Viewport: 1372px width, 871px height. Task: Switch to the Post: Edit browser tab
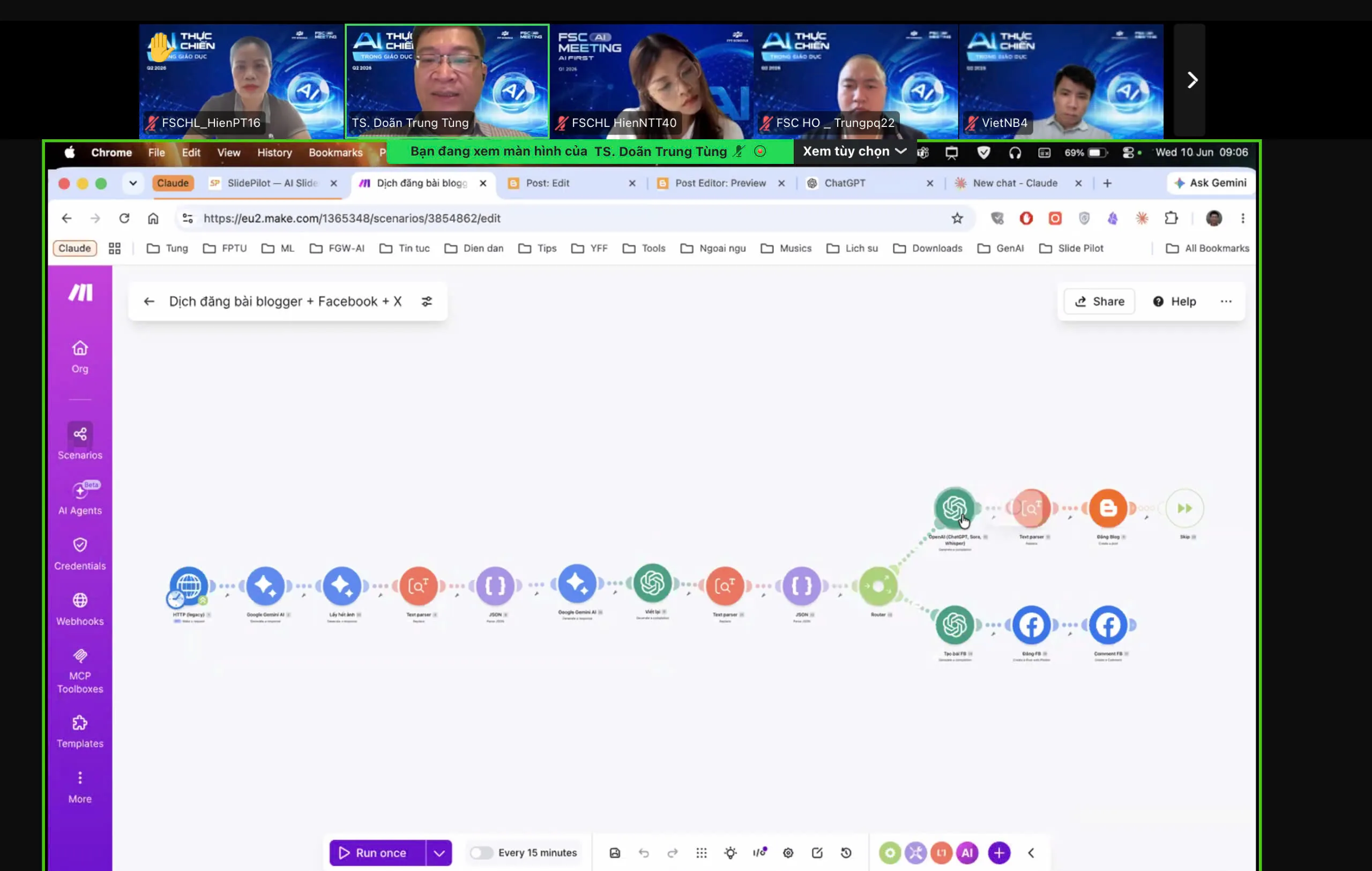pos(571,183)
